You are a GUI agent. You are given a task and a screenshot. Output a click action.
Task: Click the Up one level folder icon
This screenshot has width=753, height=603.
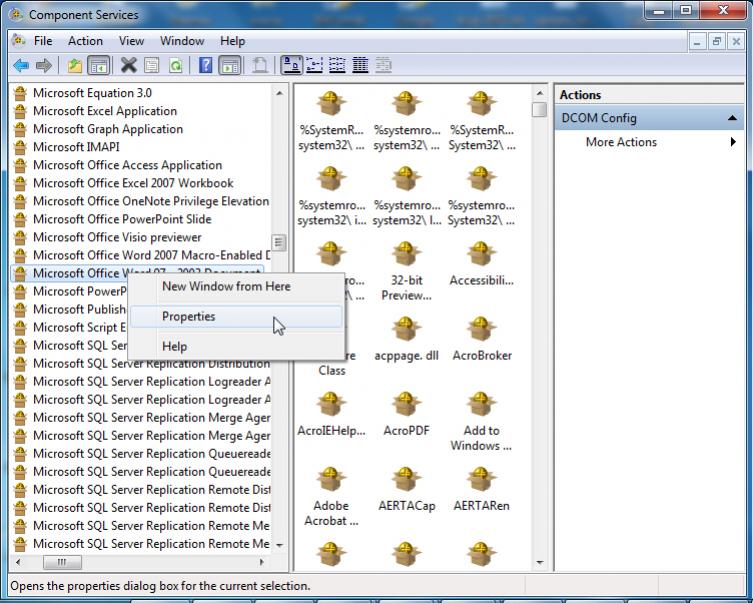[x=75, y=66]
